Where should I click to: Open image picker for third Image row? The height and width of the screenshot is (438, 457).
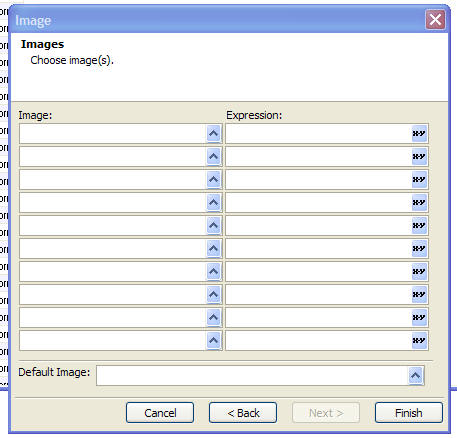(213, 180)
